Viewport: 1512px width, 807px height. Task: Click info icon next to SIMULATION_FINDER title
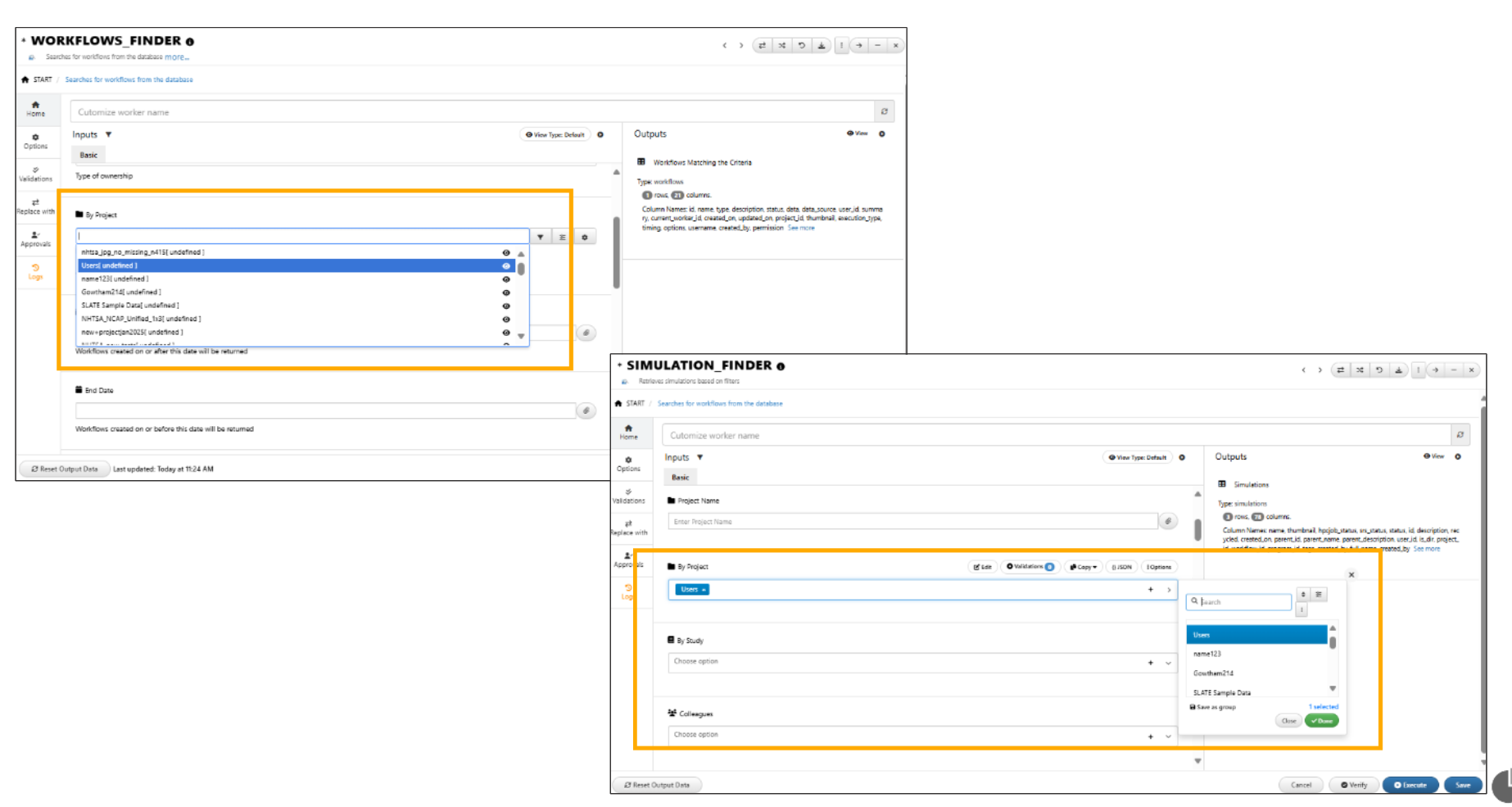pyautogui.click(x=781, y=366)
